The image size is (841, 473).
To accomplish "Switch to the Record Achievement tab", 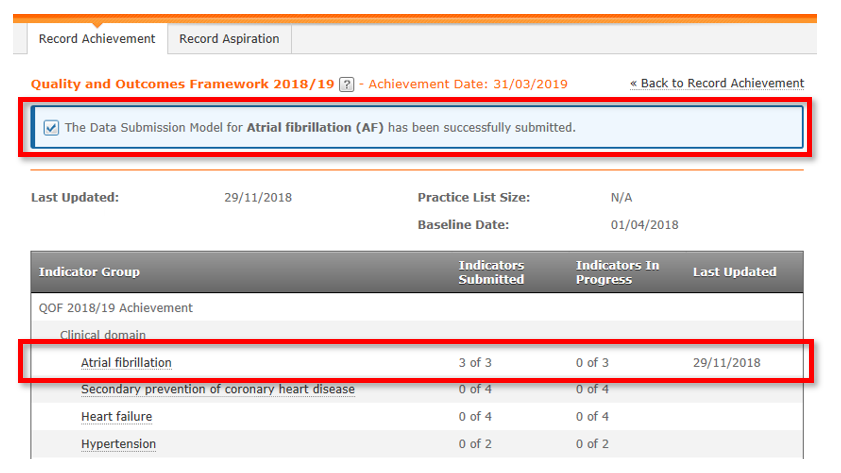I will (x=97, y=39).
